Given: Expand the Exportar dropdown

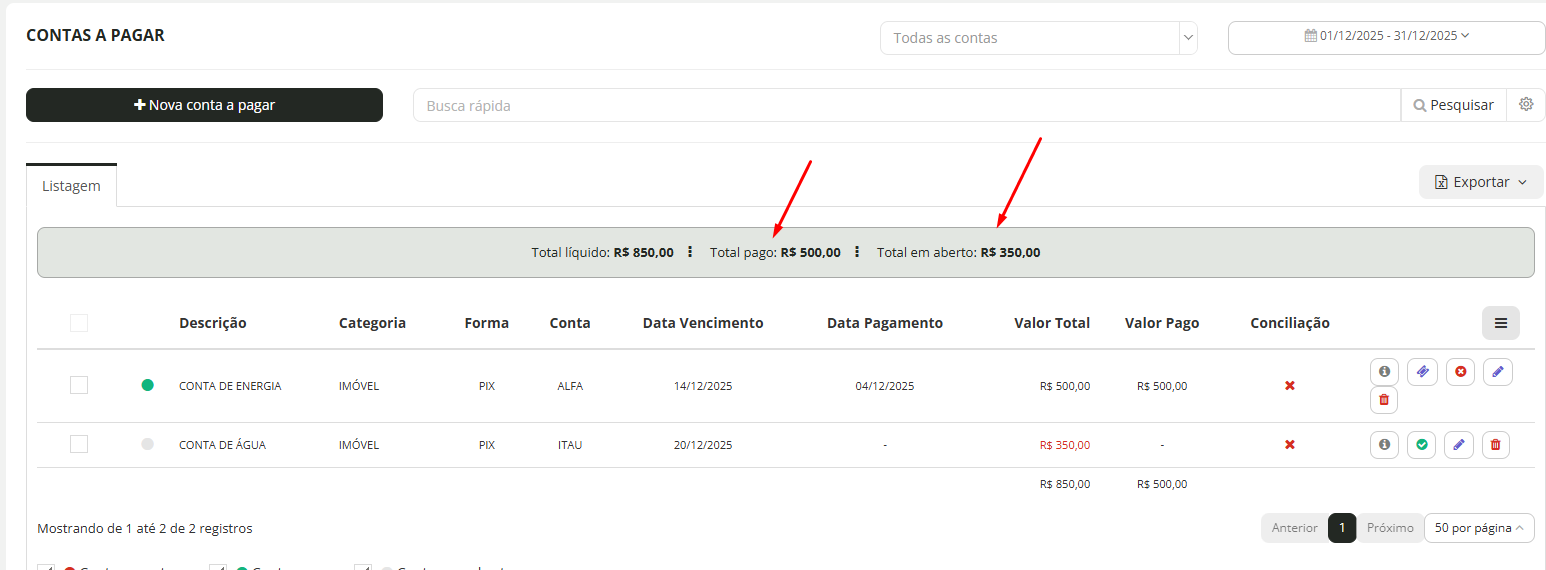Looking at the screenshot, I should 1481,182.
